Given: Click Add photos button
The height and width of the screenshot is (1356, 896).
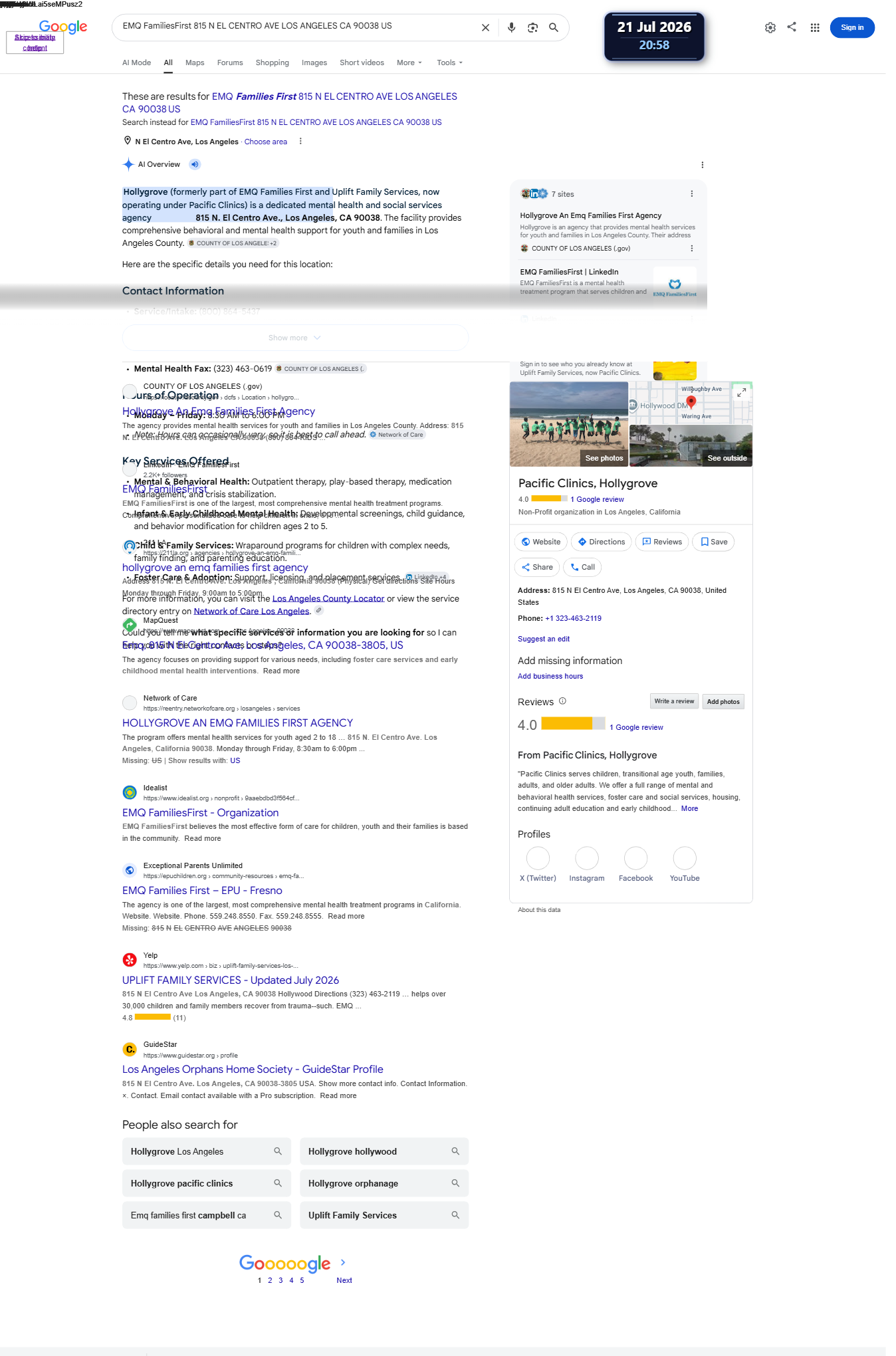Looking at the screenshot, I should pyautogui.click(x=723, y=701).
